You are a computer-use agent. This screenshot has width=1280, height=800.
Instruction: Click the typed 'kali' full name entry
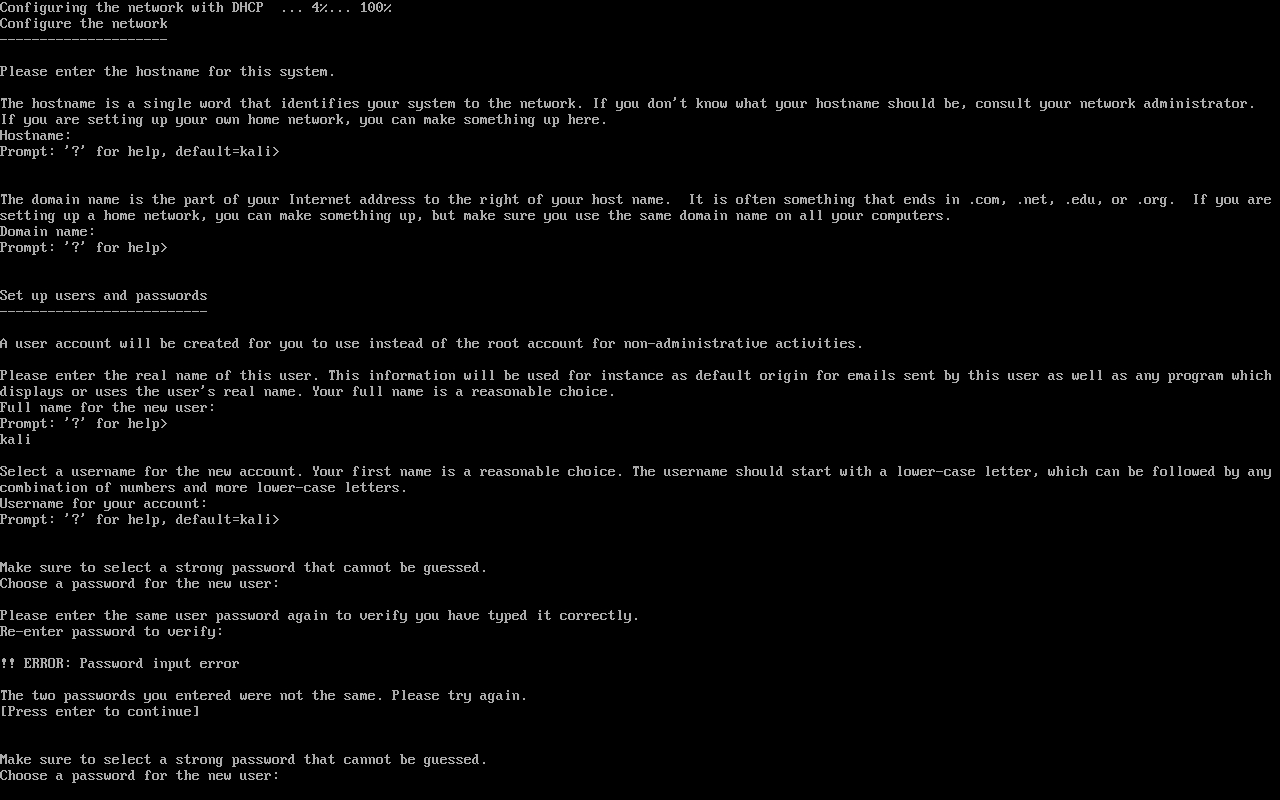coord(16,440)
